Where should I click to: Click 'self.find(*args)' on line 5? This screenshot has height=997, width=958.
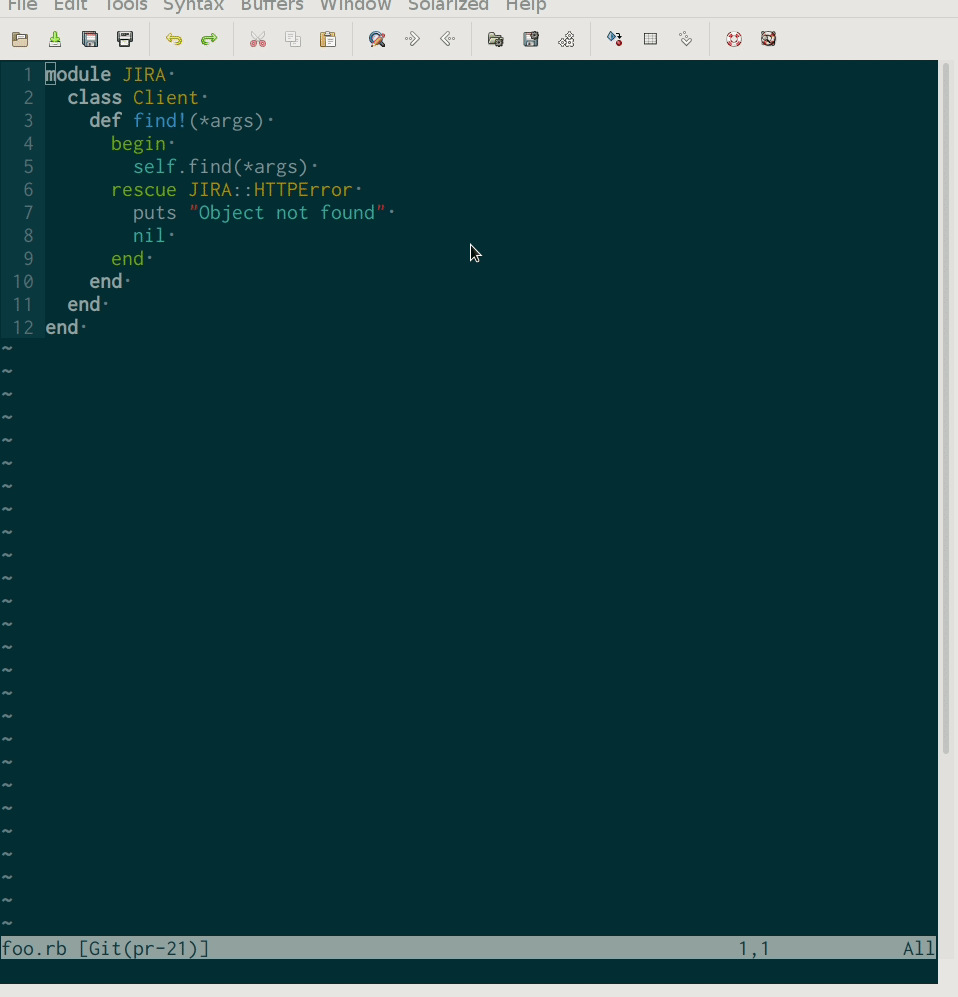pyautogui.click(x=220, y=167)
